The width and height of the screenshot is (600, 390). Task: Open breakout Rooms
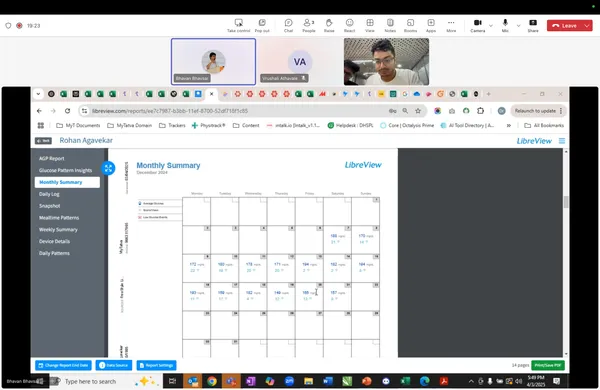(x=410, y=26)
